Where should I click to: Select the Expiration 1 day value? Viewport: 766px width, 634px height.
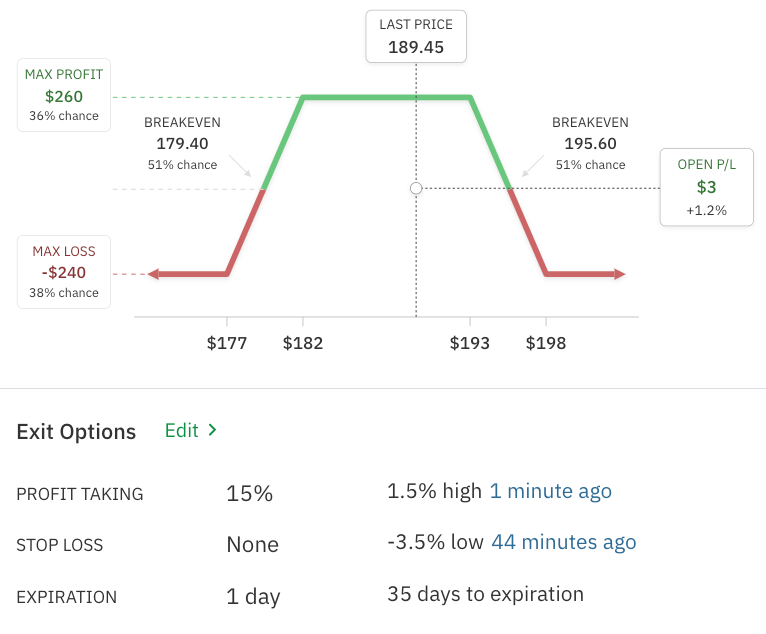coord(253,597)
